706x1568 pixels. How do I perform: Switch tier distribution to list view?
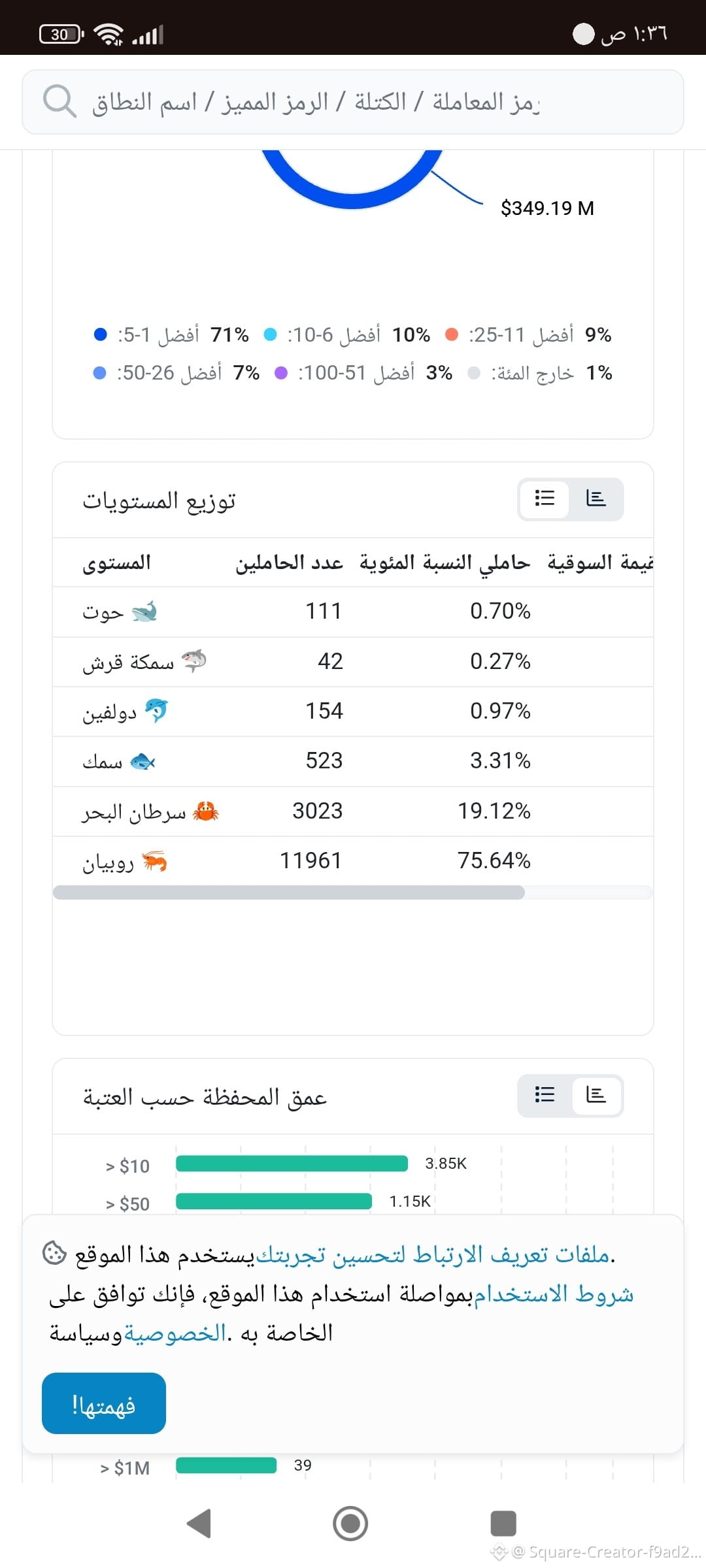[545, 498]
